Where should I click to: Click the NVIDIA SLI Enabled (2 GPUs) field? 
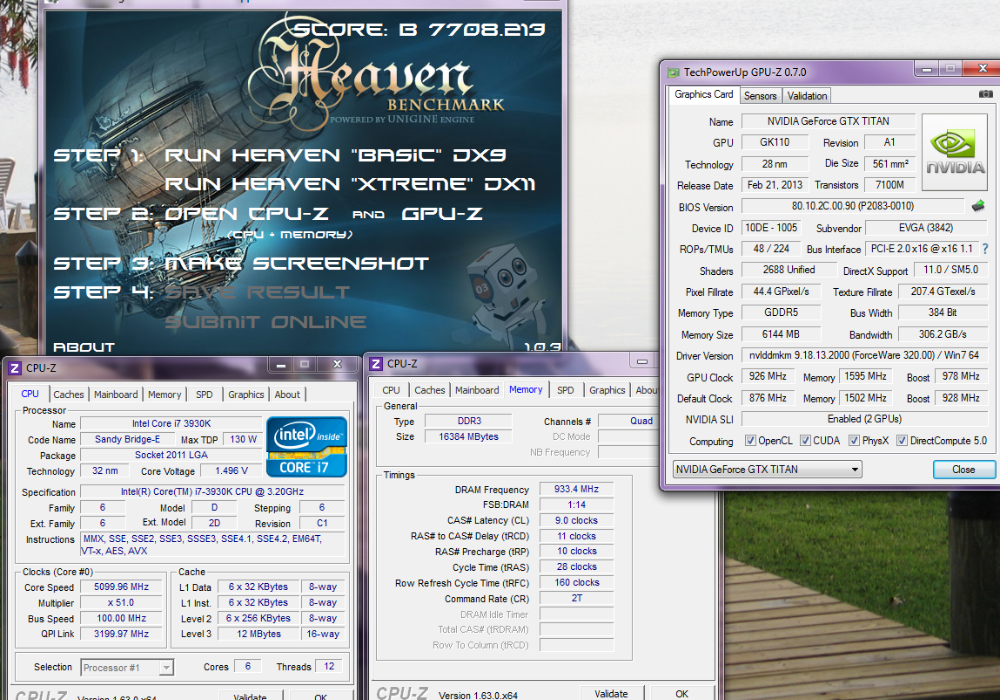864,419
